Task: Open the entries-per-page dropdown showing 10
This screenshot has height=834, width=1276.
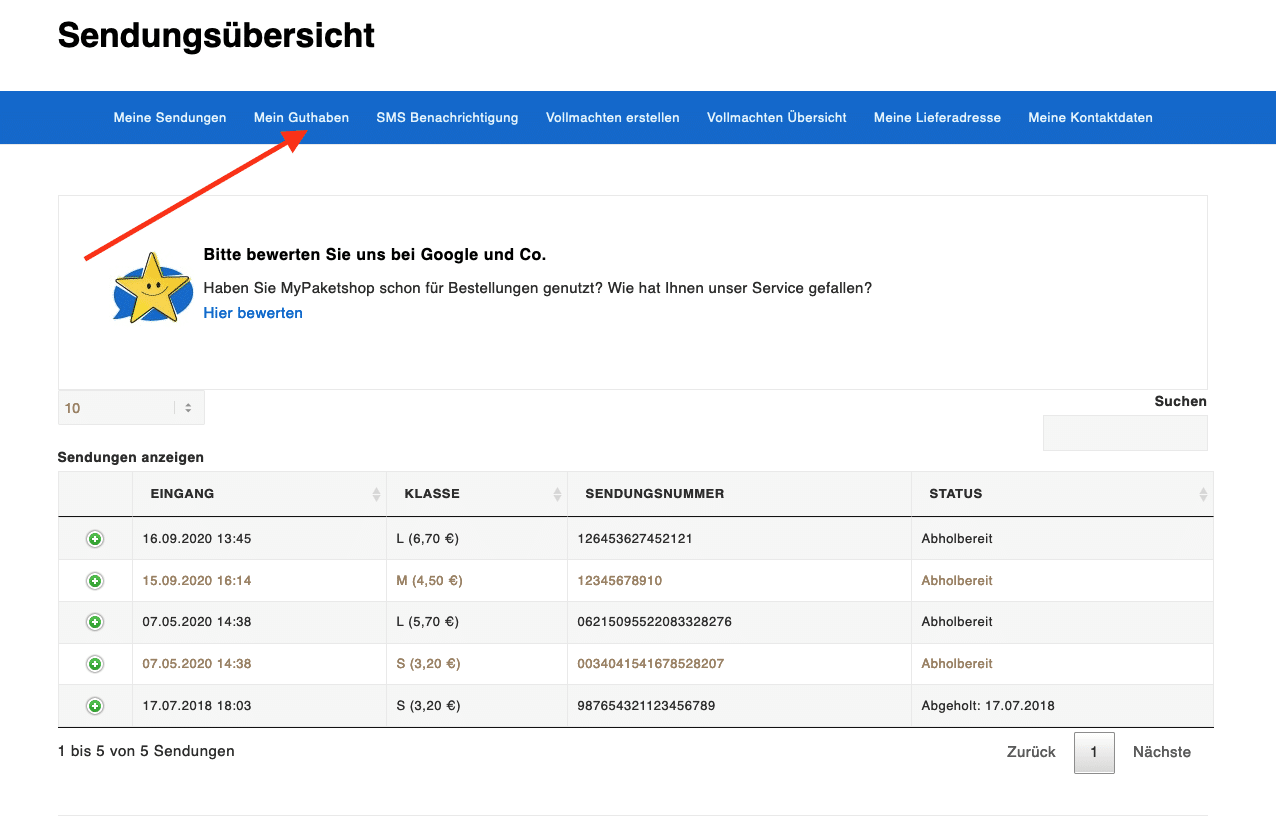Action: (131, 408)
